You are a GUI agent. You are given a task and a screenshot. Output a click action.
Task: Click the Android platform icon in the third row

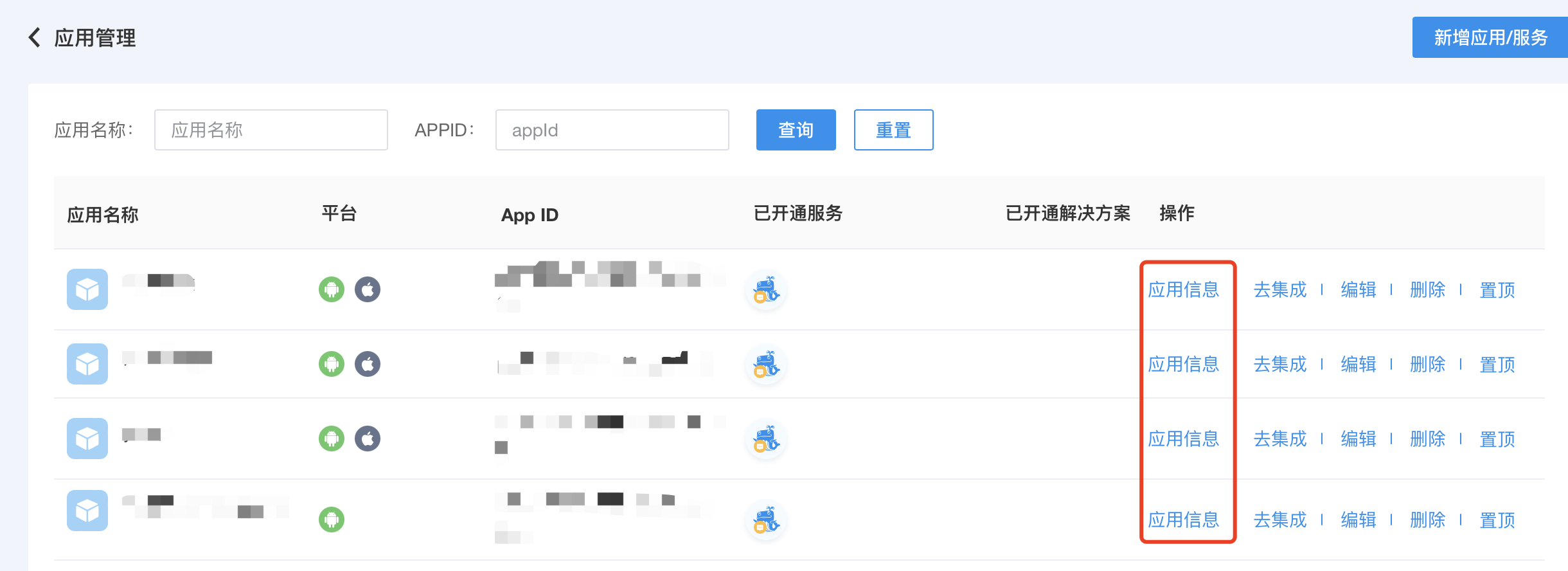(x=332, y=439)
